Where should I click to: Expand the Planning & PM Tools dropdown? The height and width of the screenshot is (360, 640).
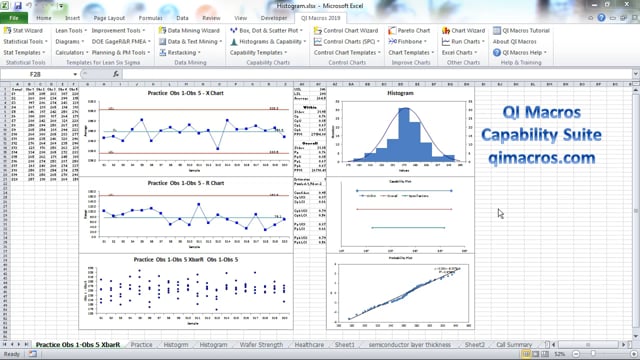coord(121,53)
